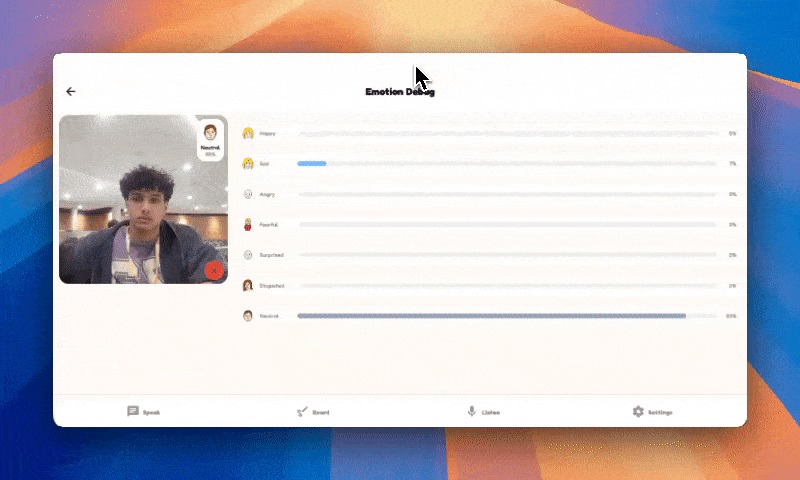The height and width of the screenshot is (480, 800).
Task: Click the Angry progress bar
Action: [508, 194]
